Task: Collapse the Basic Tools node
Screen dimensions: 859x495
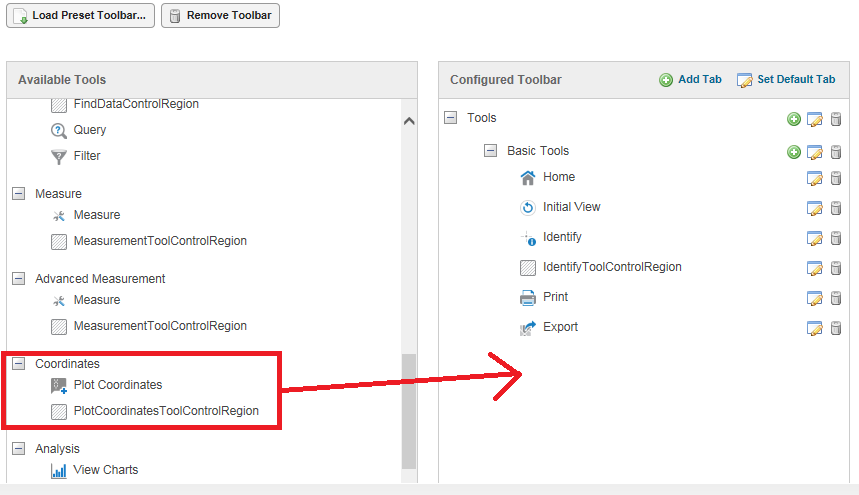Action: (490, 150)
